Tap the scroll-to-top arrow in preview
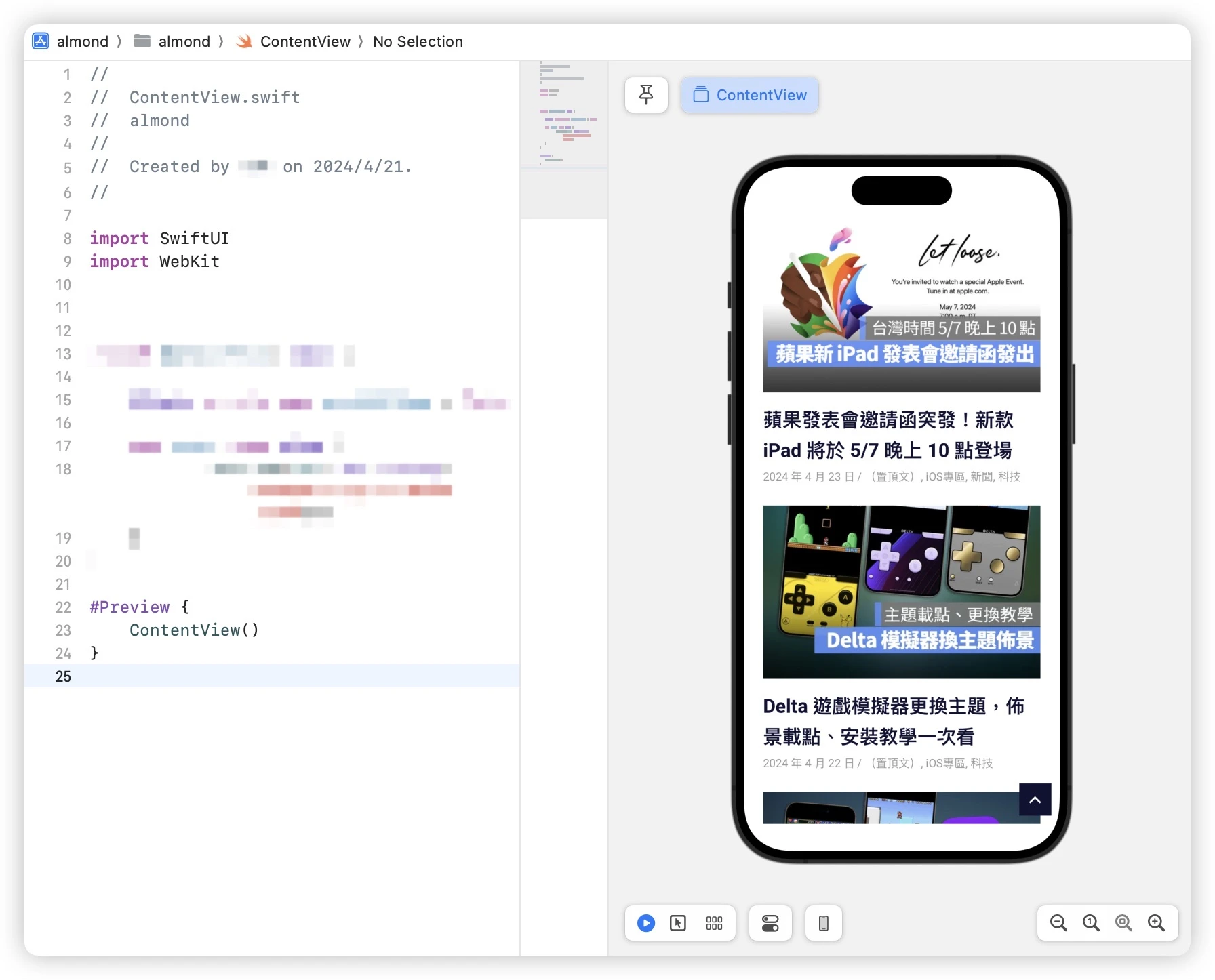This screenshot has height=980, width=1215. (x=1035, y=800)
